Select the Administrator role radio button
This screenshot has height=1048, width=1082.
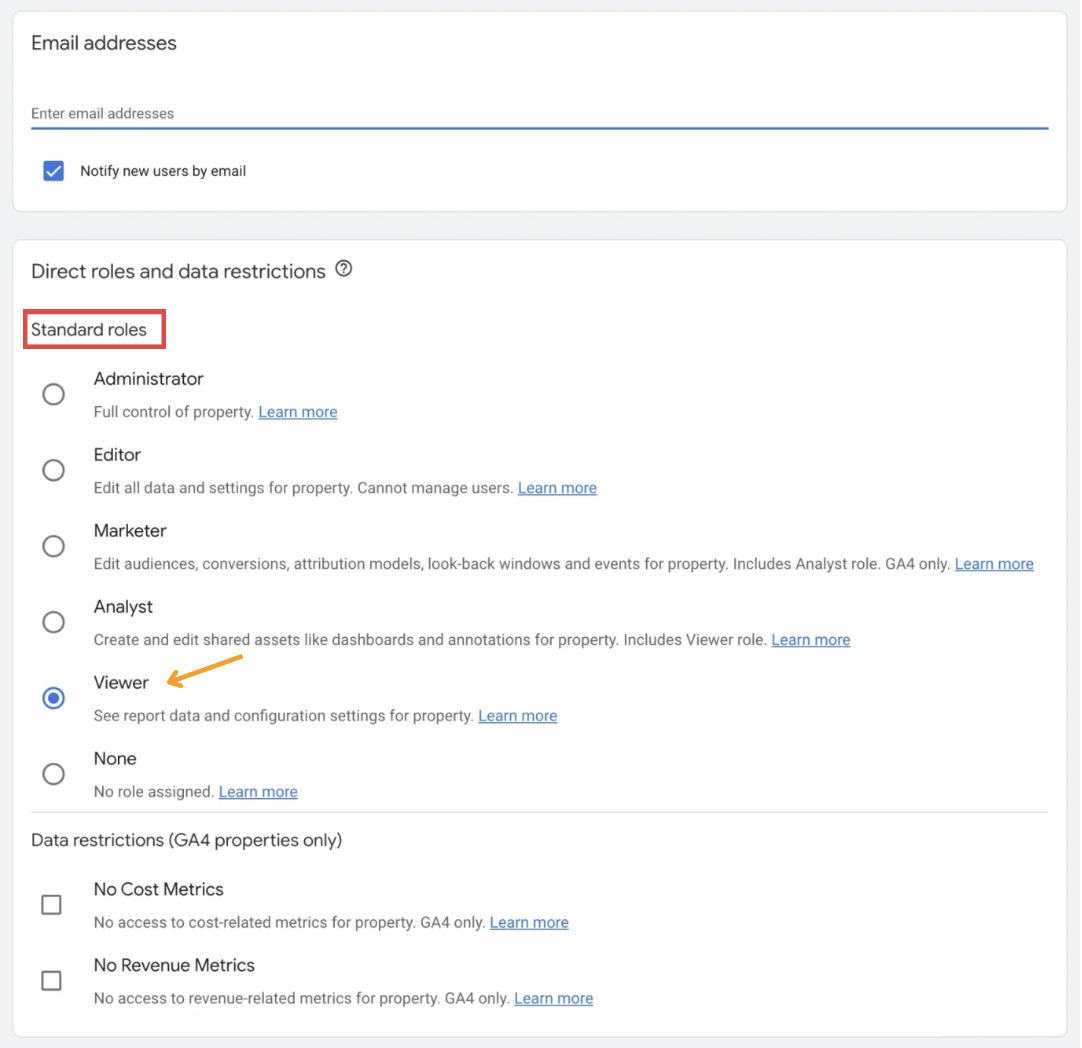[53, 394]
